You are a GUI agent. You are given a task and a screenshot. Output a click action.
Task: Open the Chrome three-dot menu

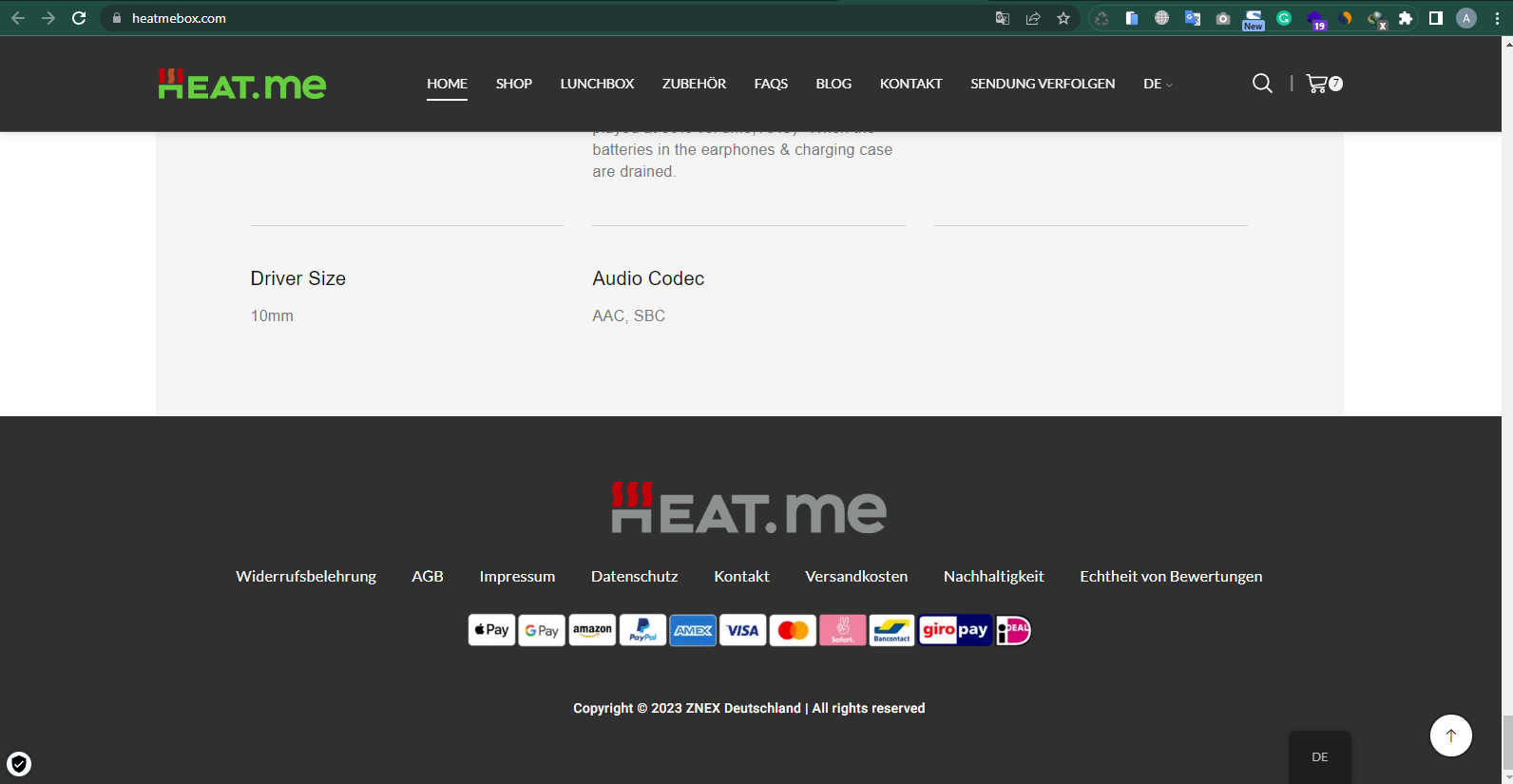pyautogui.click(x=1497, y=18)
